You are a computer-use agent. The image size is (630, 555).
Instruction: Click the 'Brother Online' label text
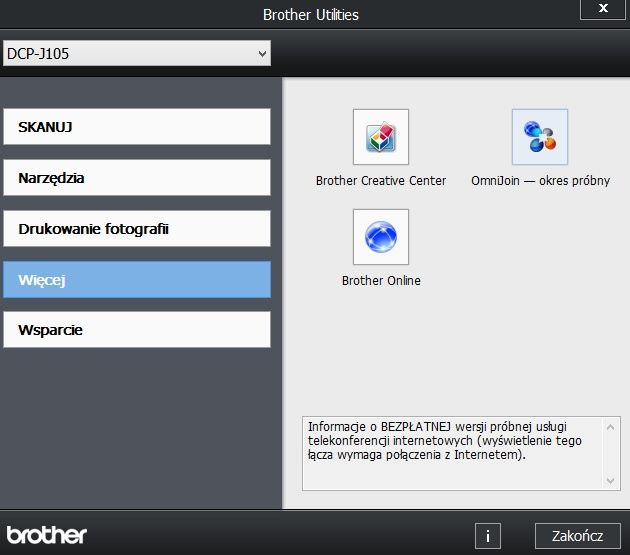(381, 281)
